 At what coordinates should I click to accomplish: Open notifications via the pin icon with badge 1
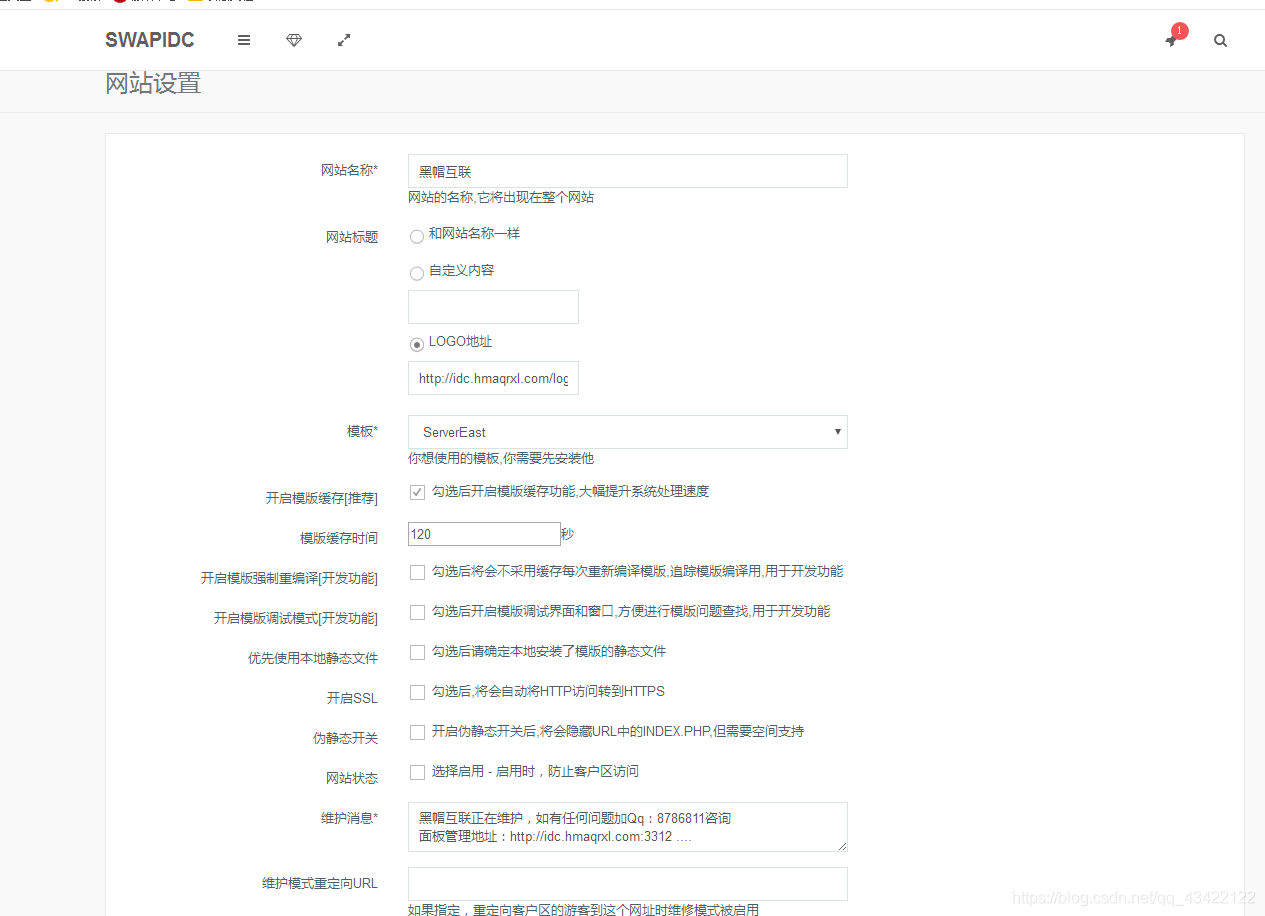point(1170,41)
